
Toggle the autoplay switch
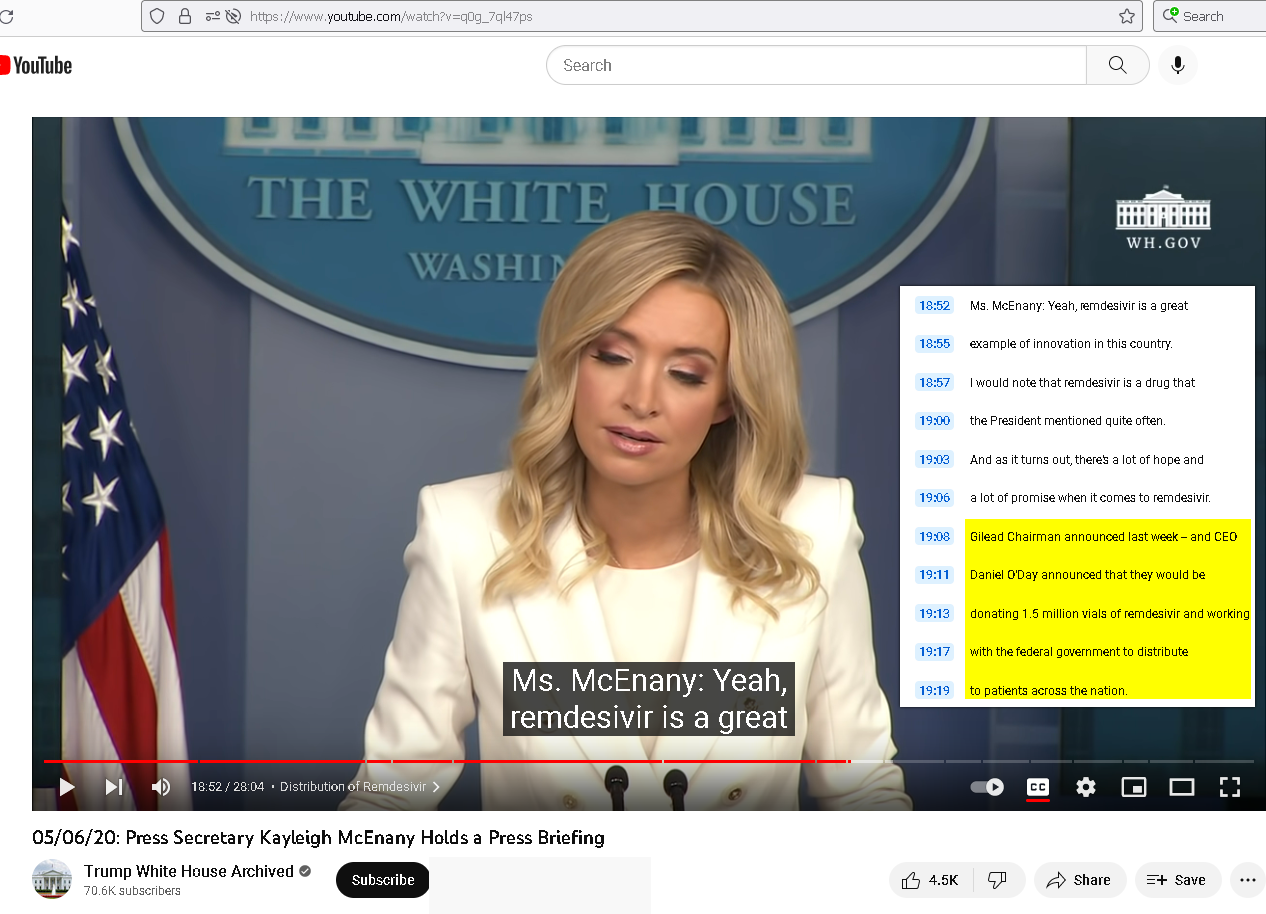[x=987, y=787]
